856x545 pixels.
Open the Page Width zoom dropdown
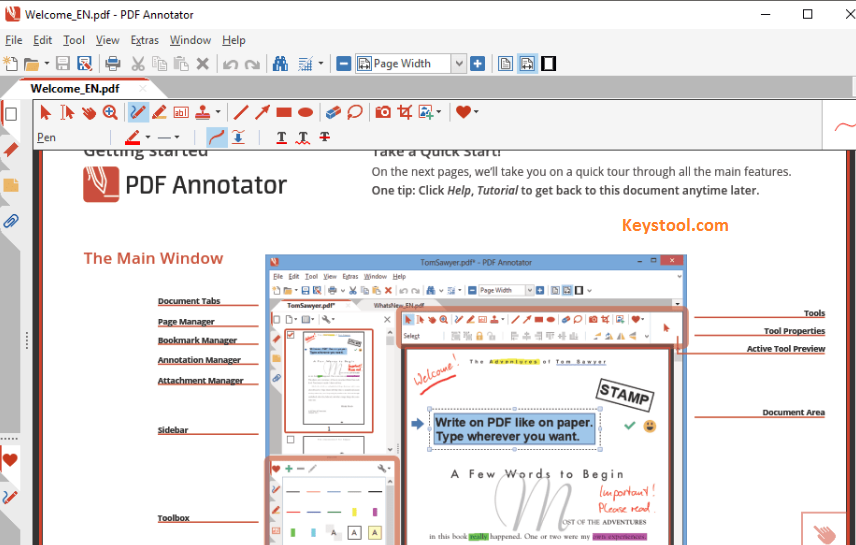tap(459, 64)
